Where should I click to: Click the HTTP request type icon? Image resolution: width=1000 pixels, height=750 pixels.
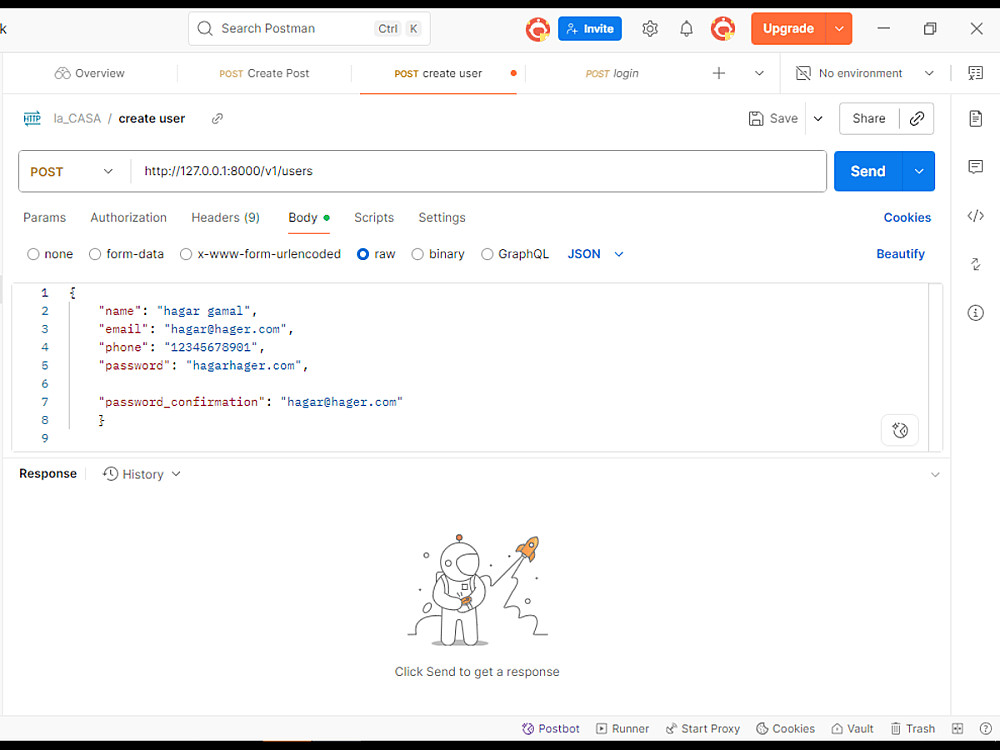(32, 119)
